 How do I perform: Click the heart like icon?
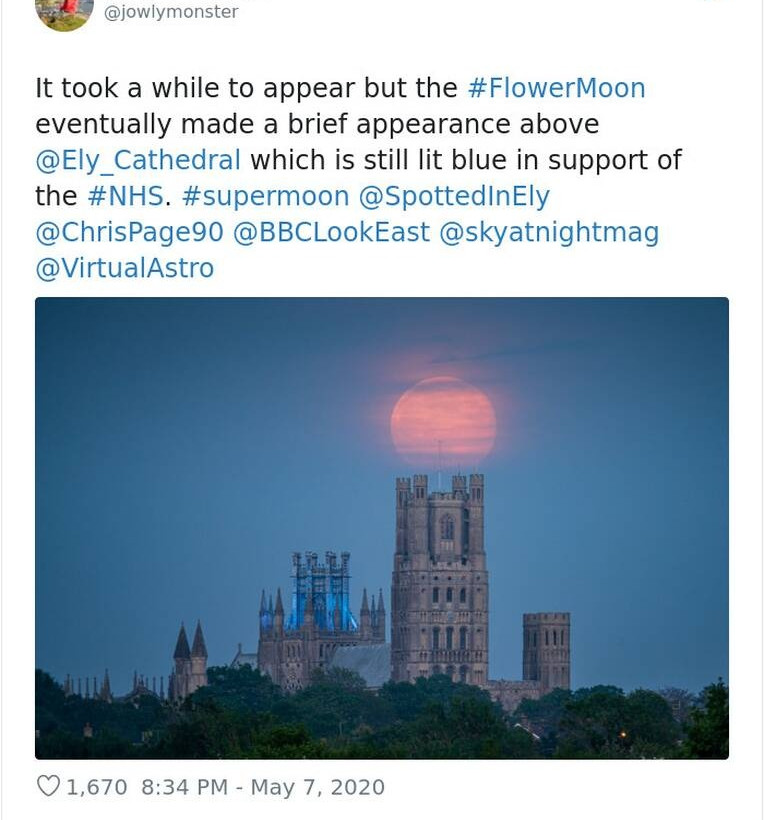click(48, 787)
